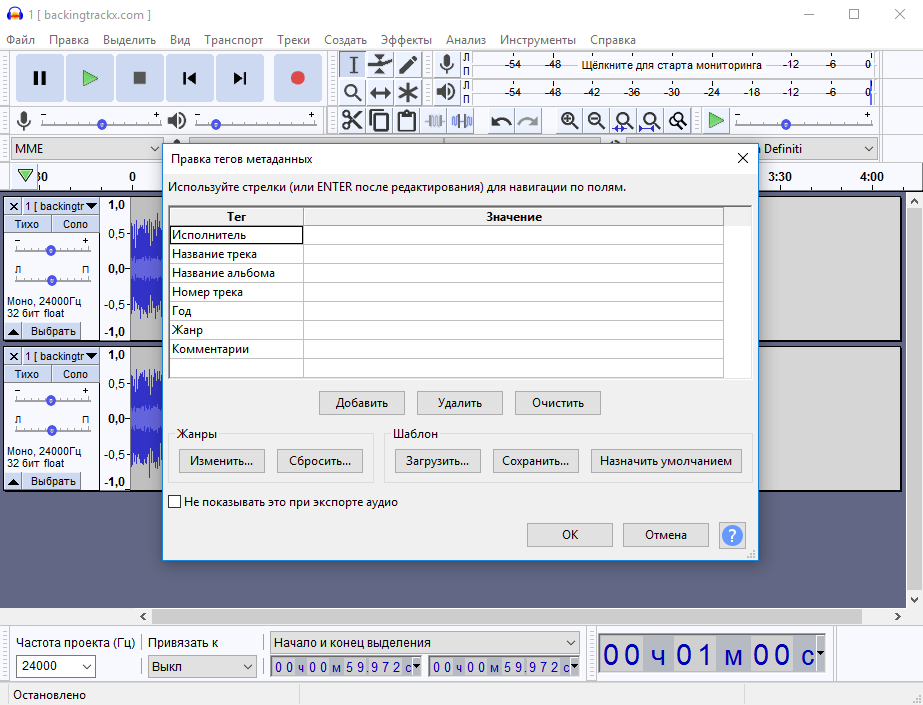
Task: Open the Правка menu
Action: 69,40
